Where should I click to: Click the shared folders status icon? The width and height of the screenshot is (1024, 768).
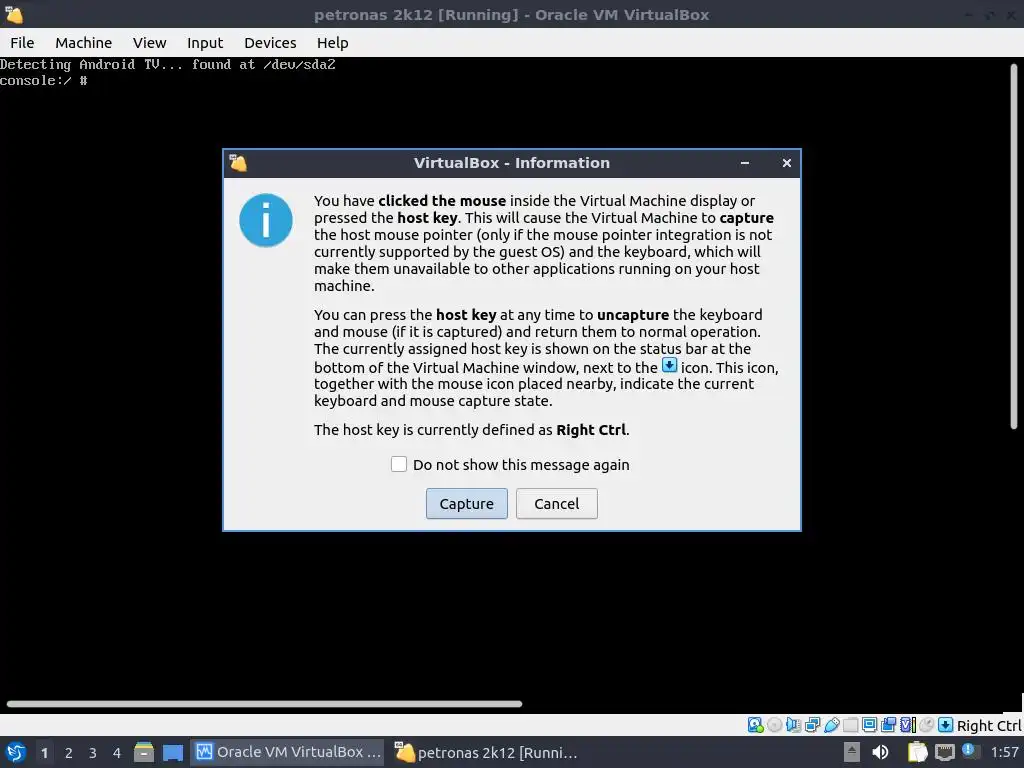[850, 725]
